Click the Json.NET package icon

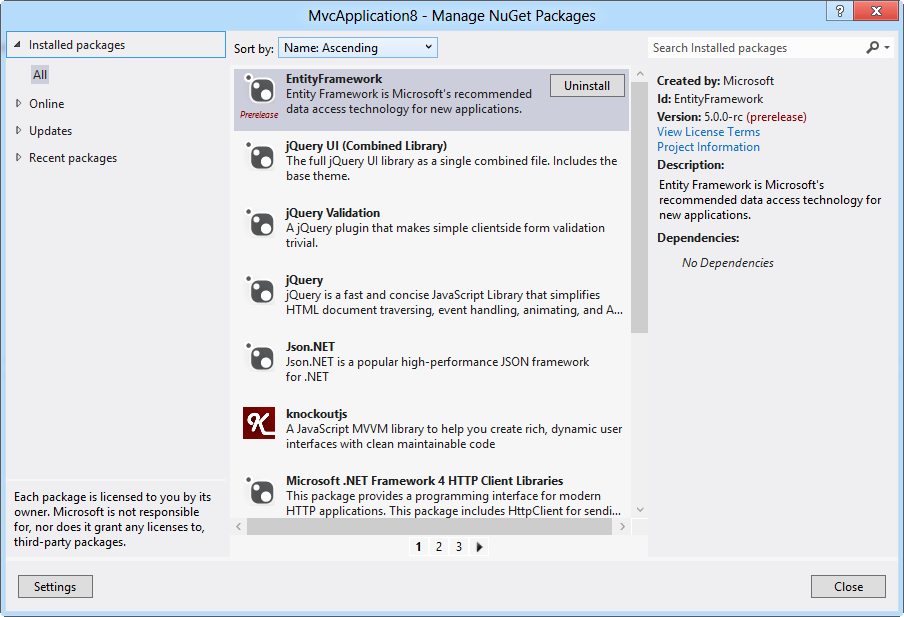(259, 357)
